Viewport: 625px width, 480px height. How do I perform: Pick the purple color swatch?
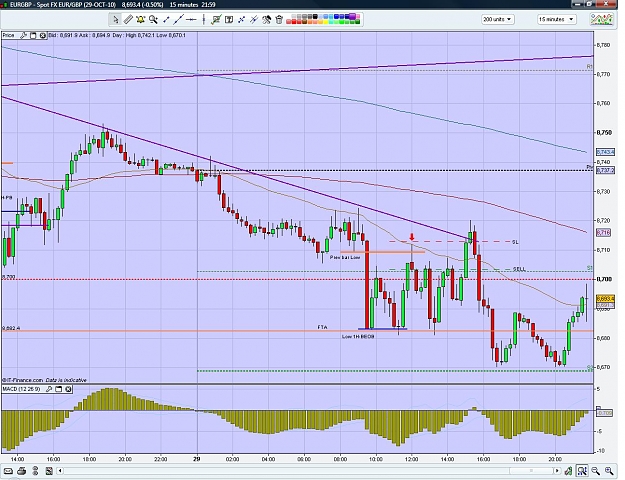[x=352, y=17]
